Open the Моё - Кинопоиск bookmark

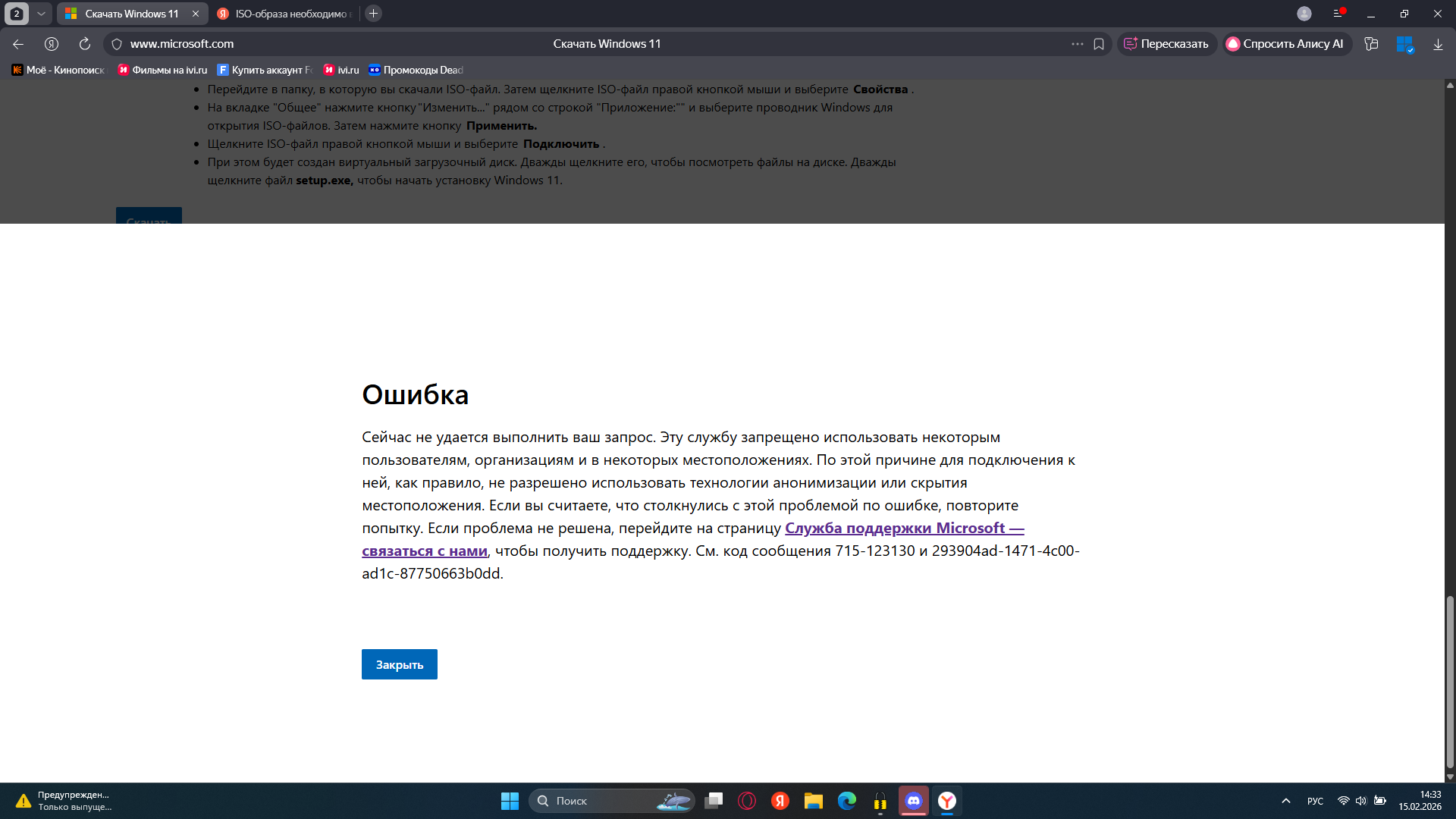click(58, 70)
